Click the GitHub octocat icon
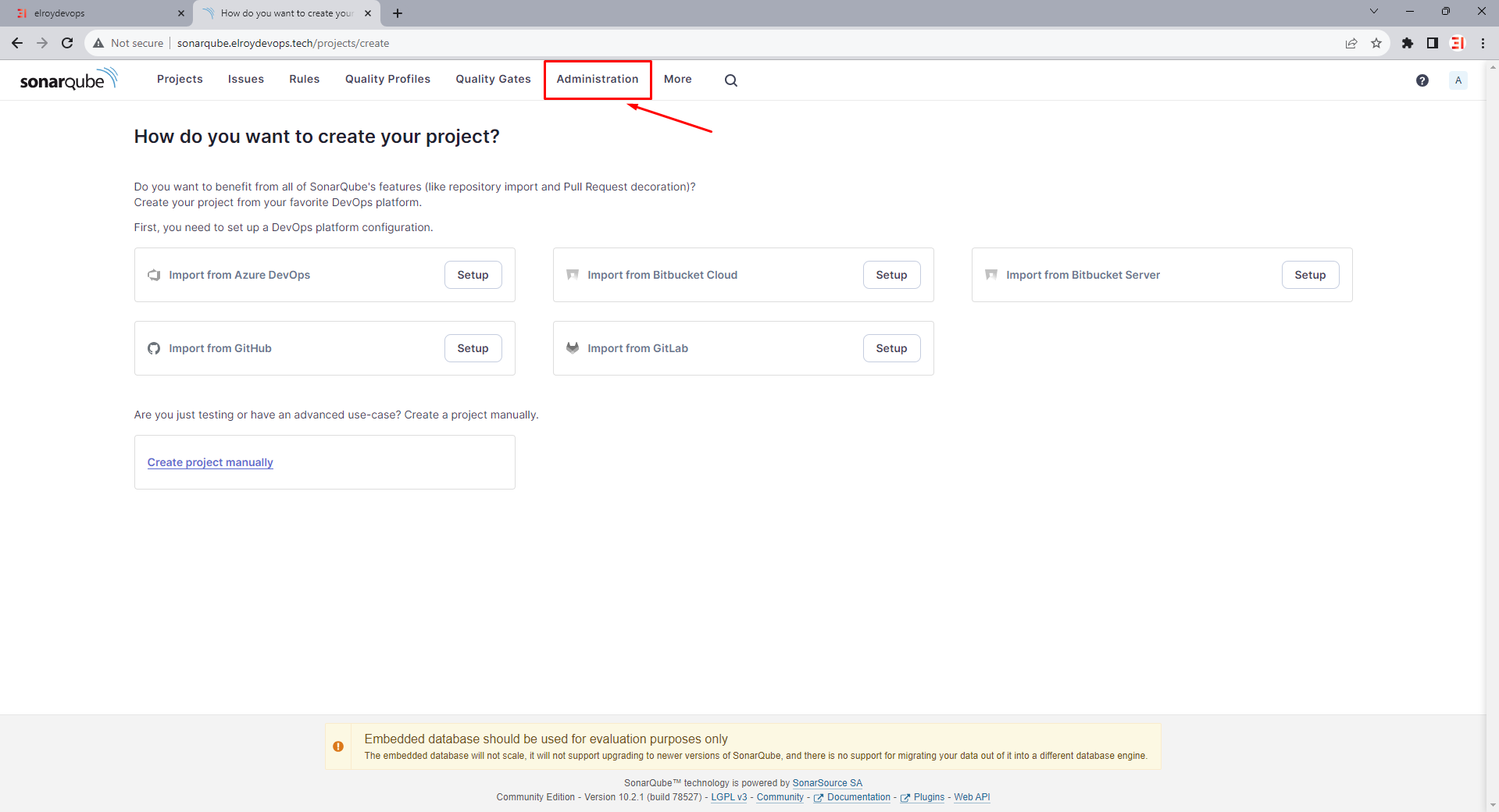 (154, 348)
